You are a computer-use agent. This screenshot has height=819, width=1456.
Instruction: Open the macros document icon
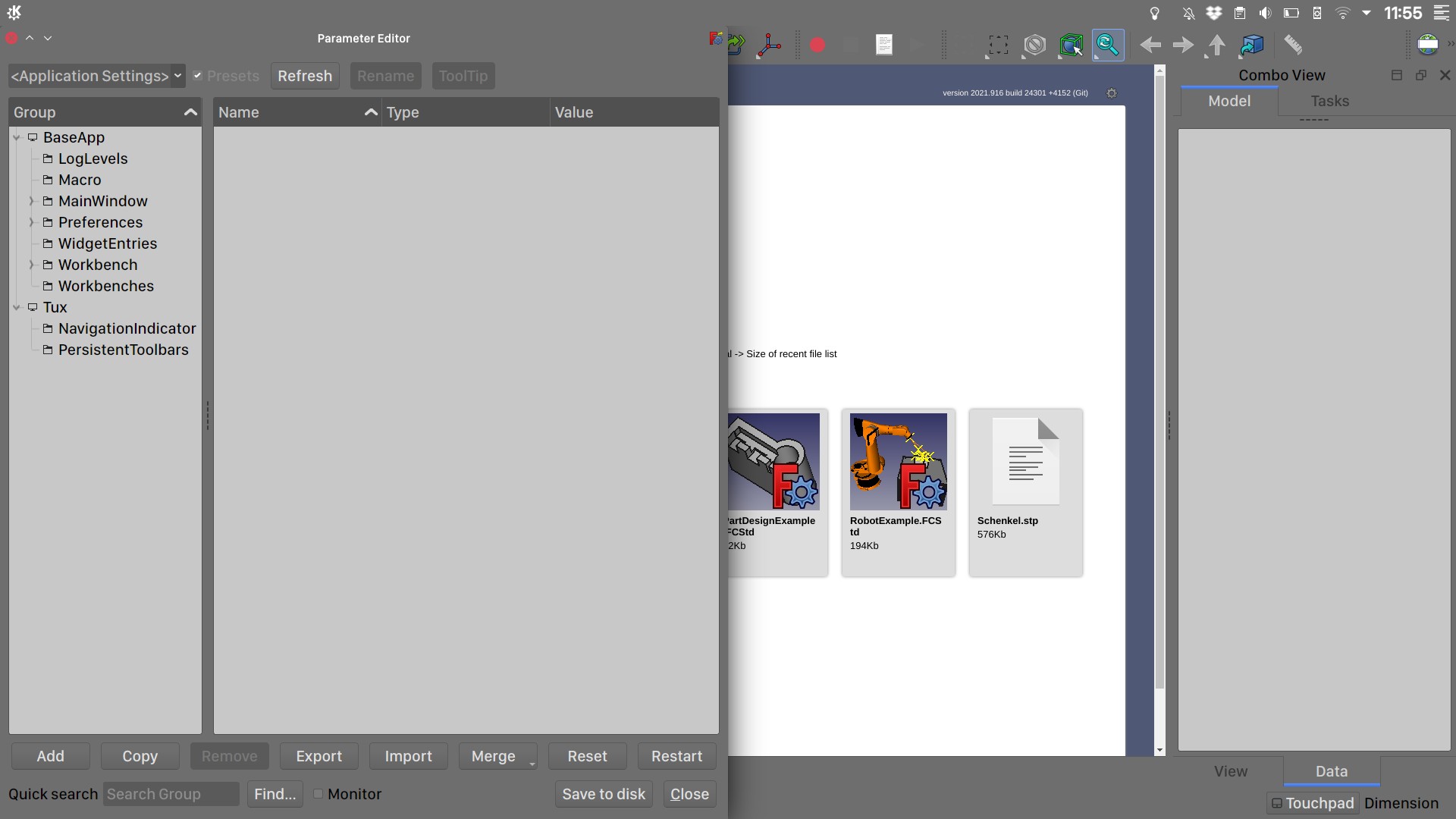pos(883,45)
